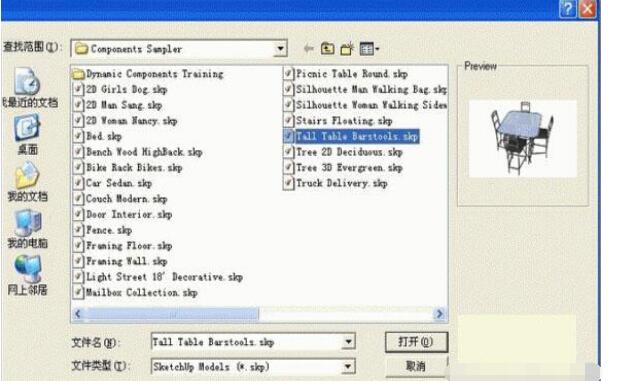Select Truck Delivery.skp file

[x=335, y=183]
